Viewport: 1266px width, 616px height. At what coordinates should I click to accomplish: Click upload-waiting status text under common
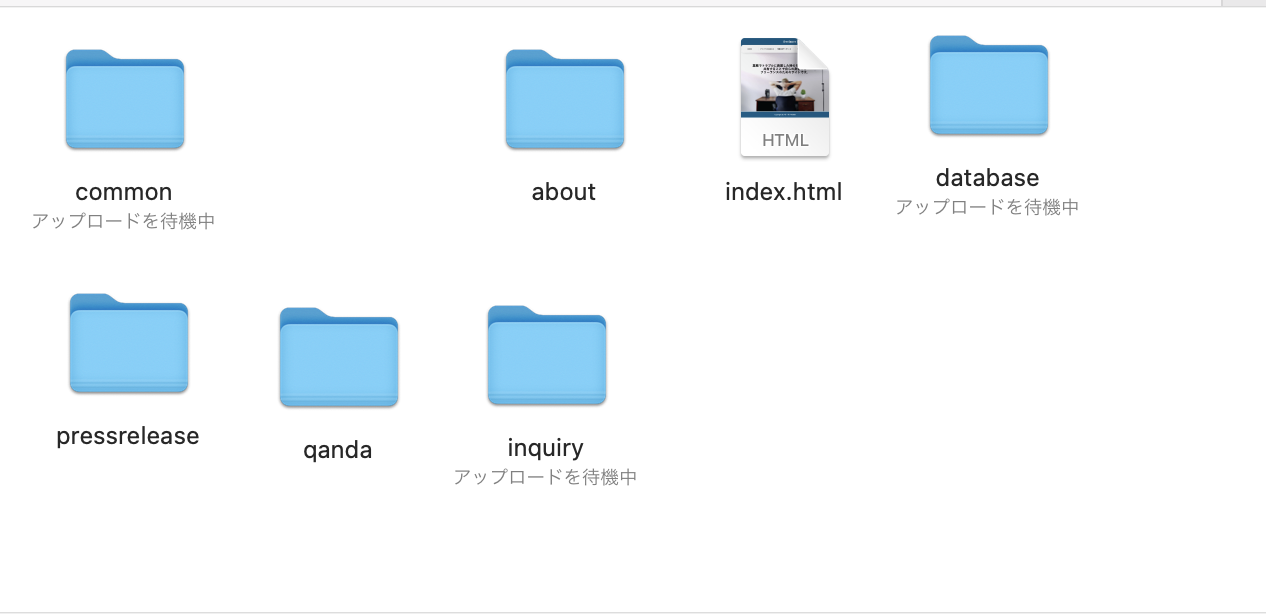(x=123, y=221)
